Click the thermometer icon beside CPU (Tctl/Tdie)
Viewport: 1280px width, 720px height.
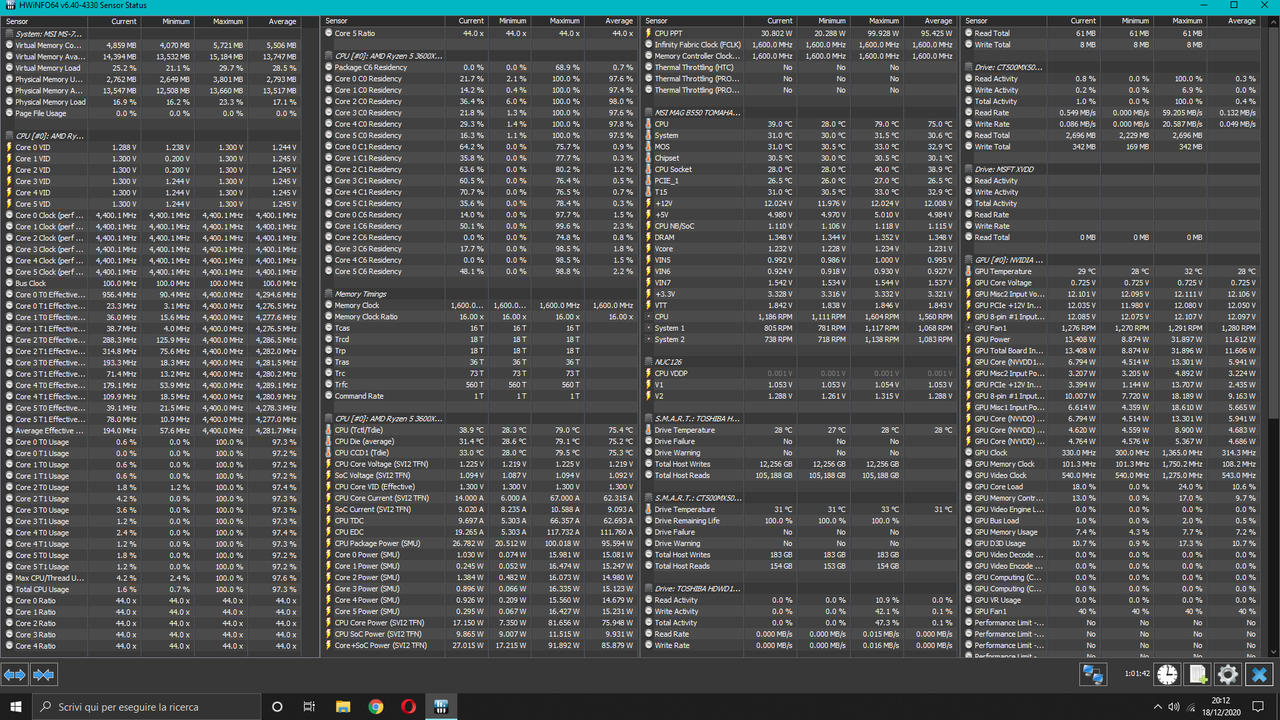tap(329, 430)
